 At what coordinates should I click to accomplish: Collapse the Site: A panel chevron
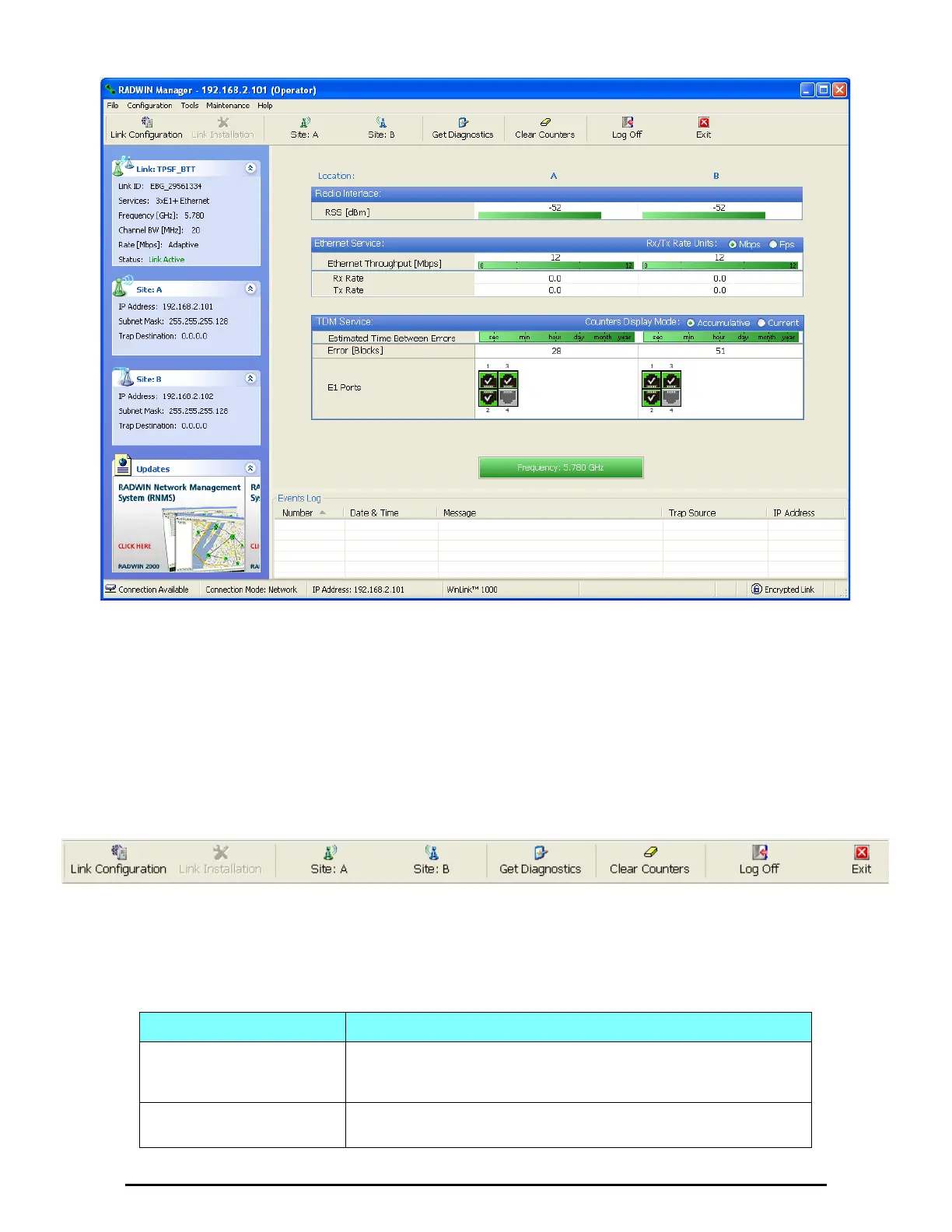[x=250, y=289]
